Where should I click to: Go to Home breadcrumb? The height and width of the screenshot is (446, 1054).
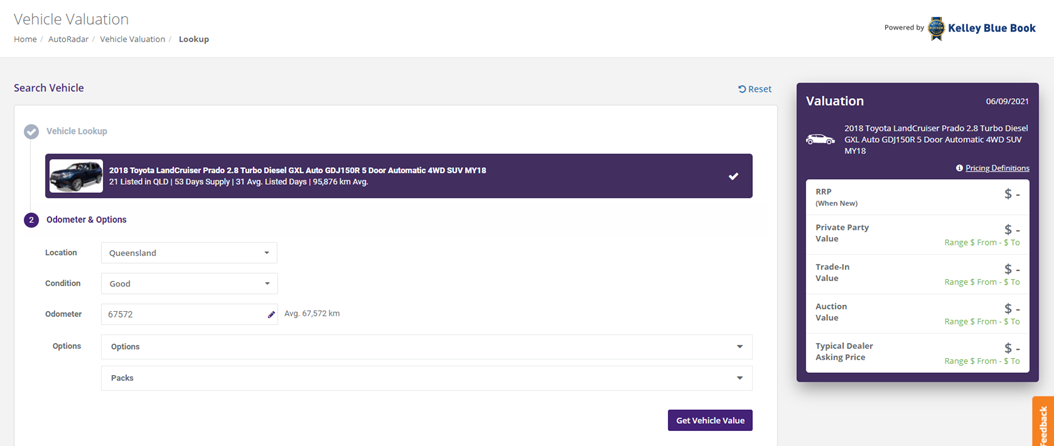pos(25,40)
